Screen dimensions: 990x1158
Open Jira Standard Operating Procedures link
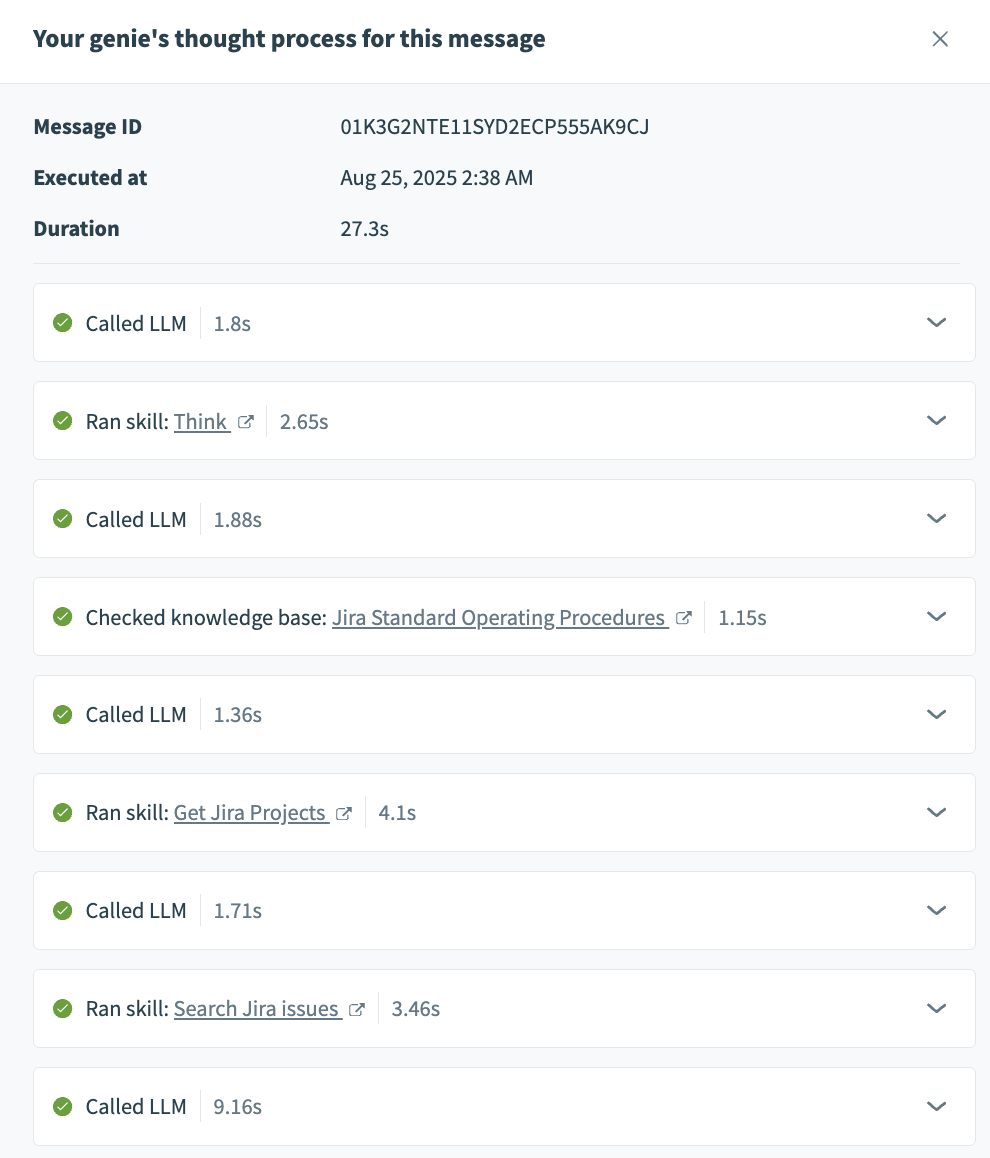tap(498, 618)
